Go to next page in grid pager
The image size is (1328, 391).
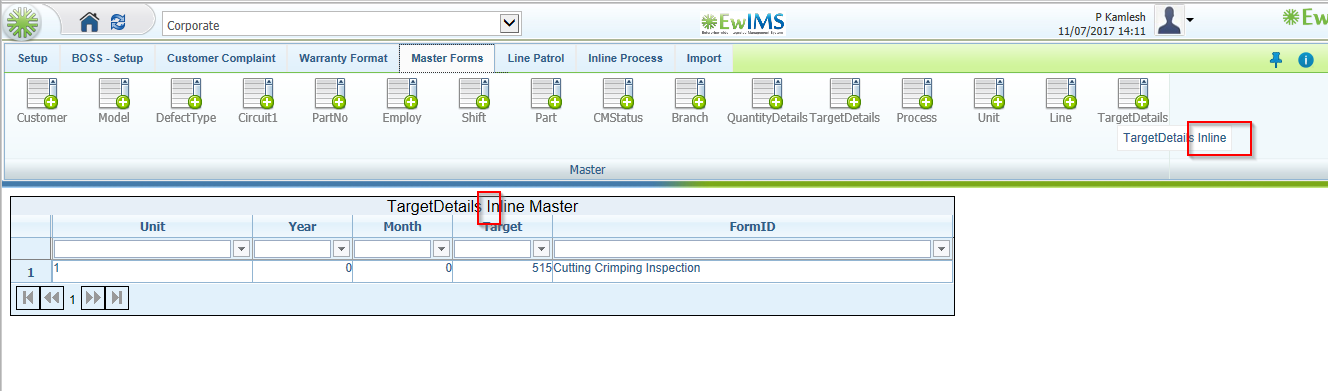93,297
